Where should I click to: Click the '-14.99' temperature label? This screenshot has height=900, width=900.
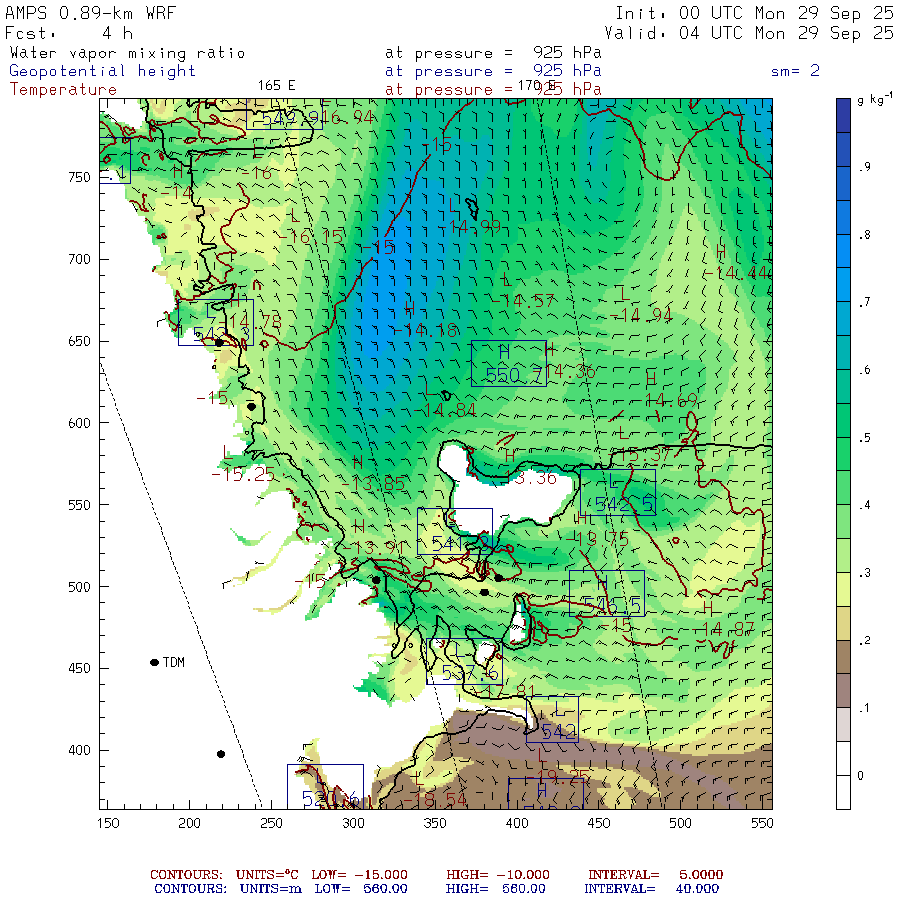472,227
